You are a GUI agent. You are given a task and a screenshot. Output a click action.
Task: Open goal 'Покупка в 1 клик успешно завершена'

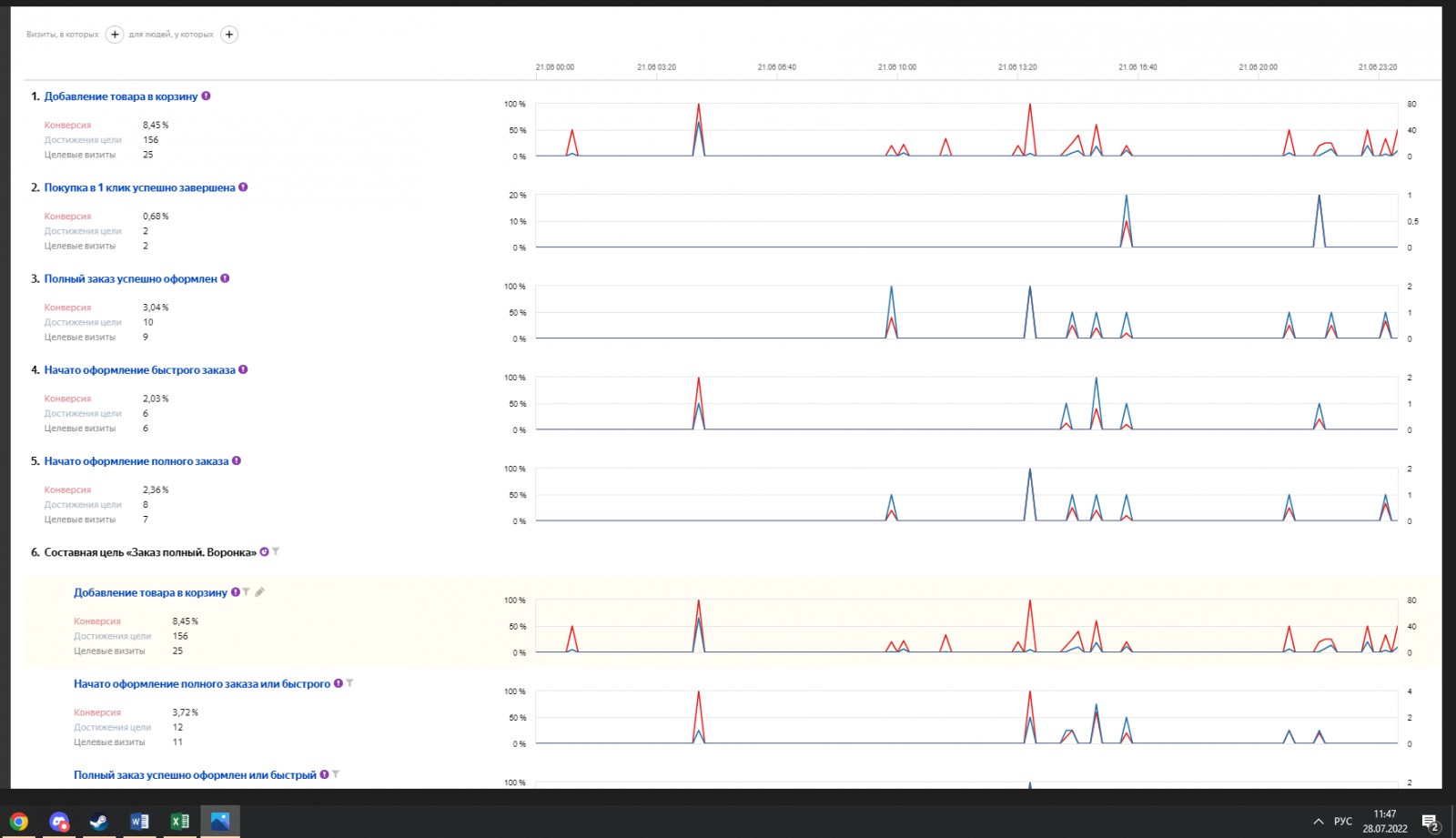point(139,187)
